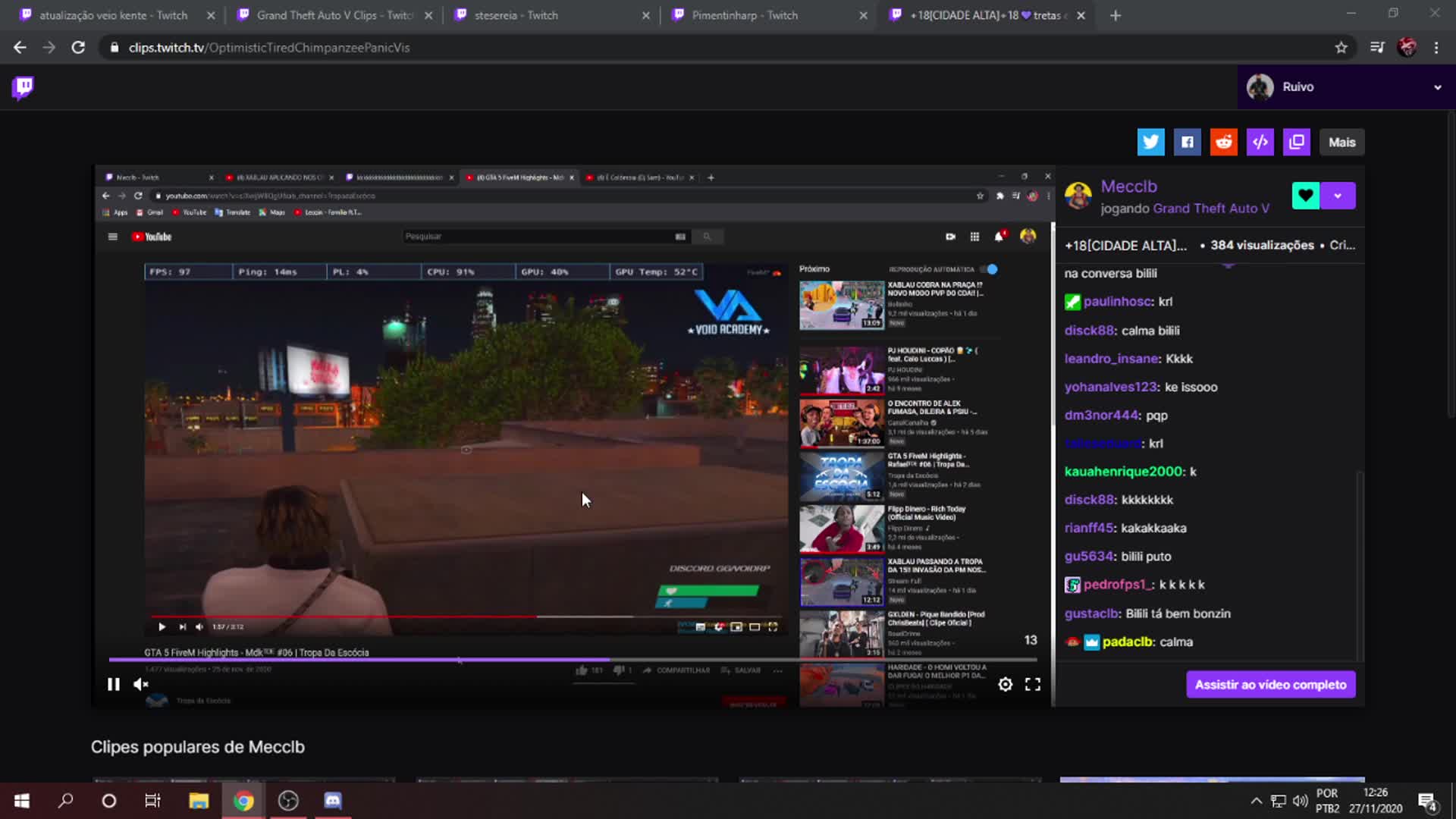Open Mecclb channel avatar
This screenshot has width=1456, height=819.
tap(1078, 196)
